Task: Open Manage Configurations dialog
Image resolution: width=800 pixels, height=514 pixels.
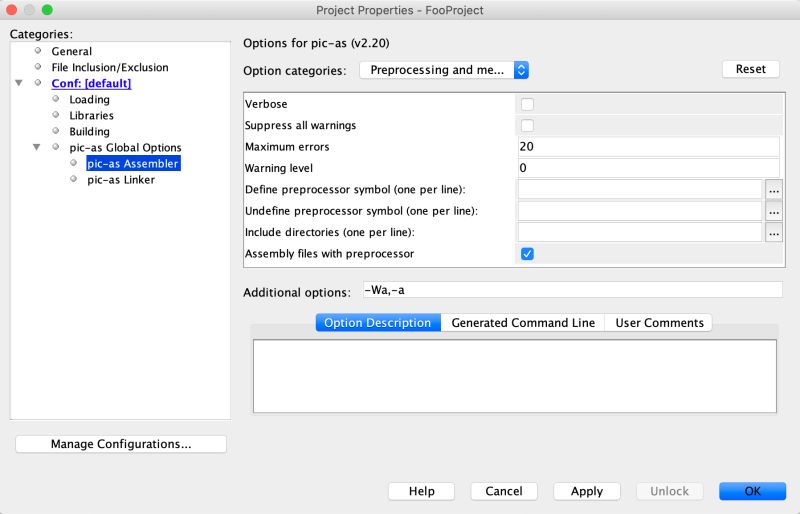Action: point(121,444)
